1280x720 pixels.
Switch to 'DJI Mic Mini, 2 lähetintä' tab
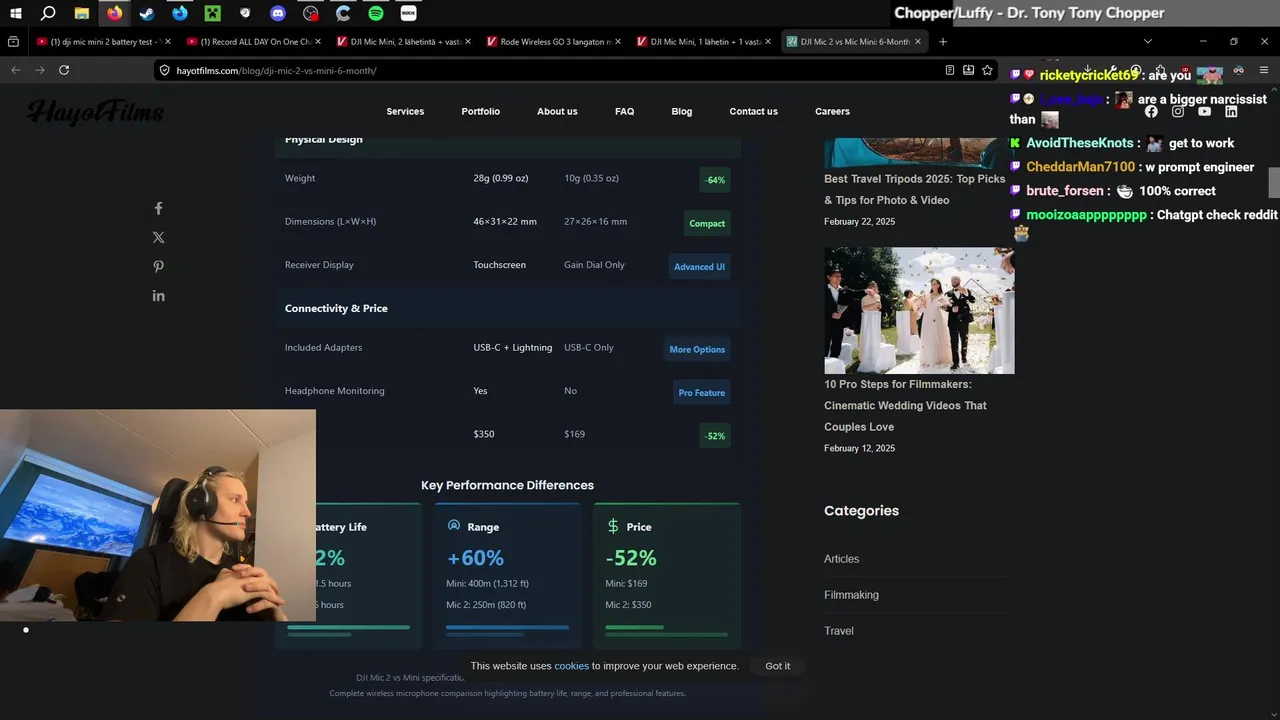click(404, 42)
